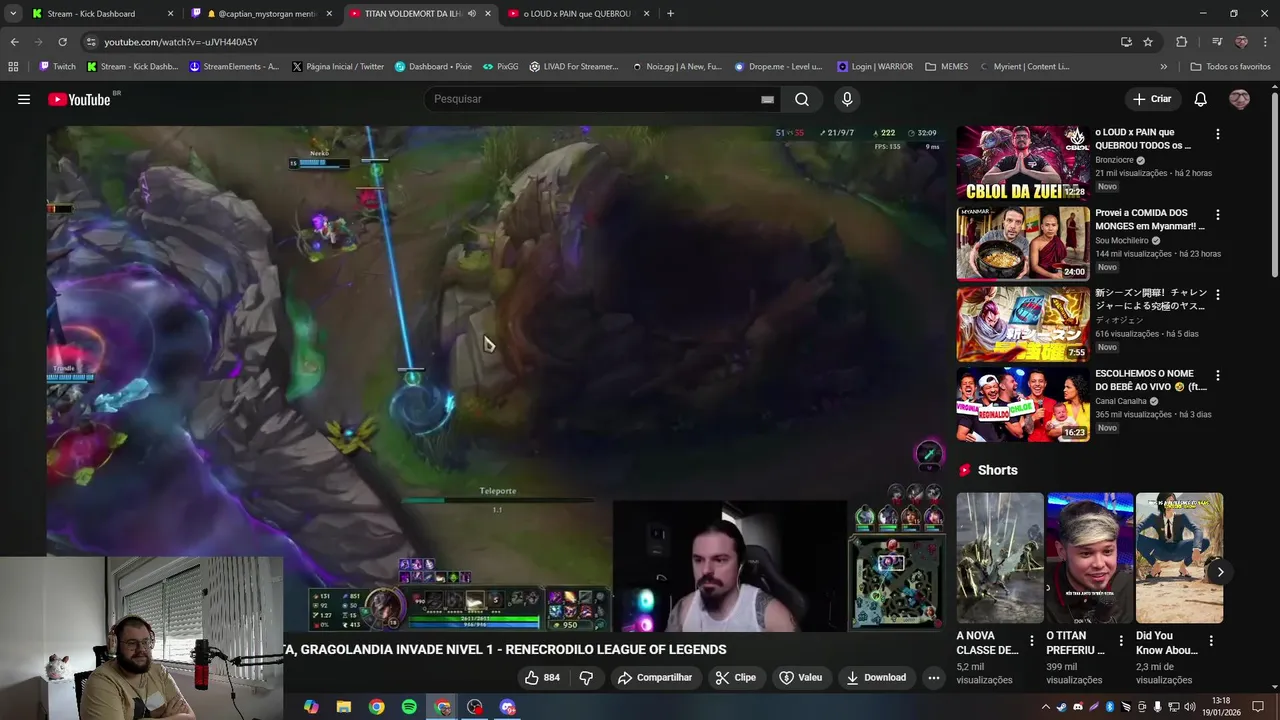
Task: Open options for A NOVA CLASSE short
Action: (1031, 641)
